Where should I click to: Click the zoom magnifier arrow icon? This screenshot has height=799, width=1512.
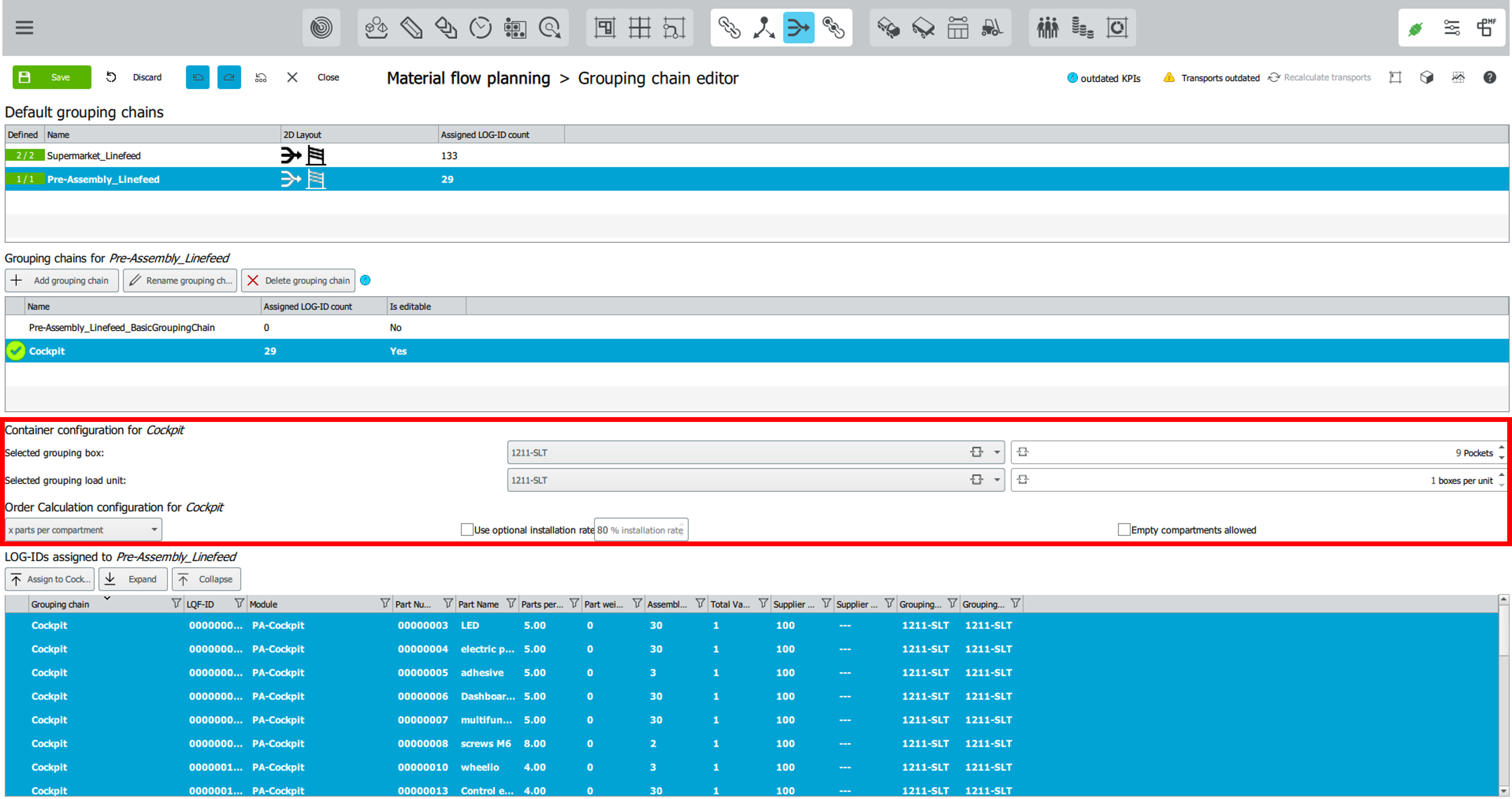[x=550, y=28]
